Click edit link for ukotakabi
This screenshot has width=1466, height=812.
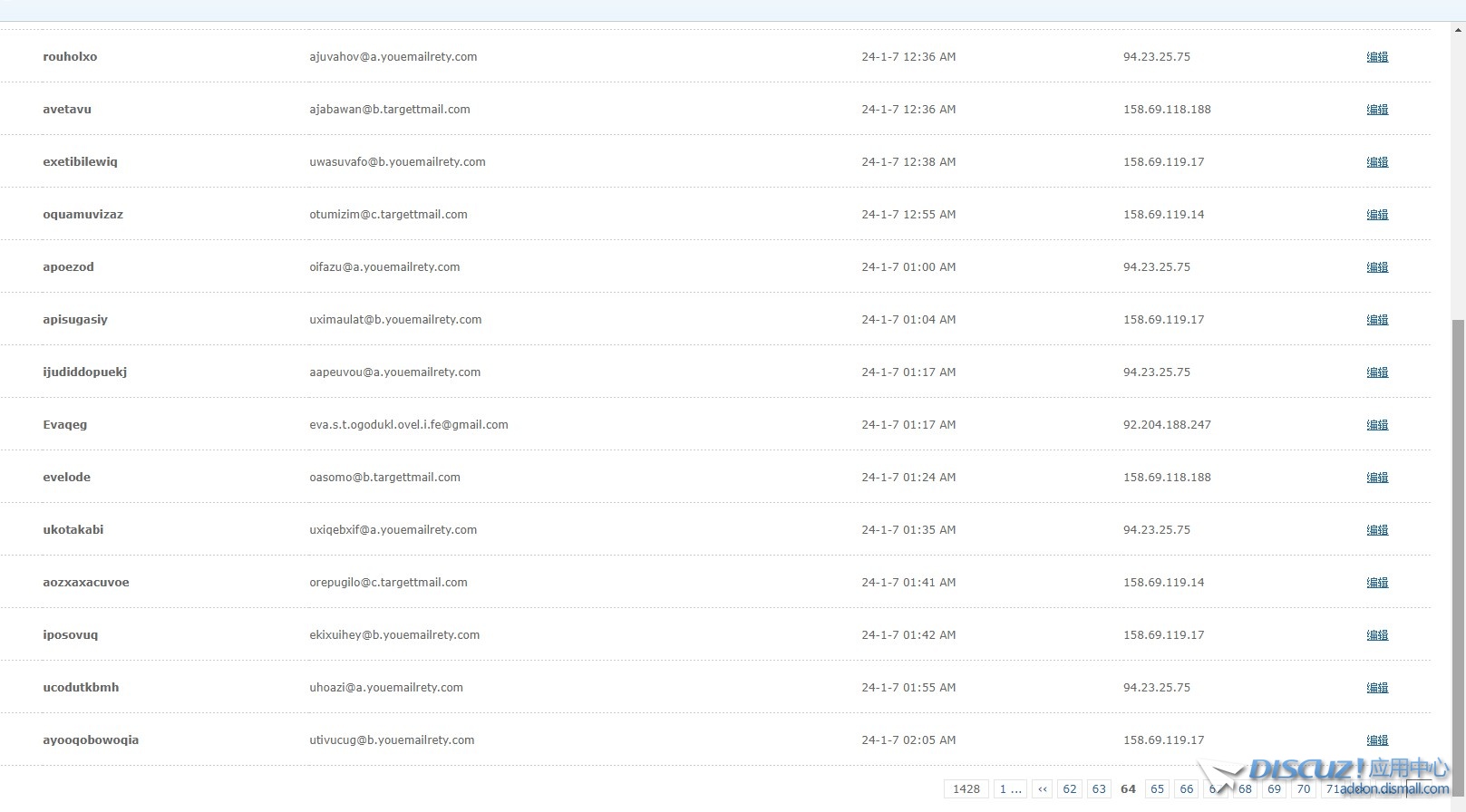(1376, 529)
